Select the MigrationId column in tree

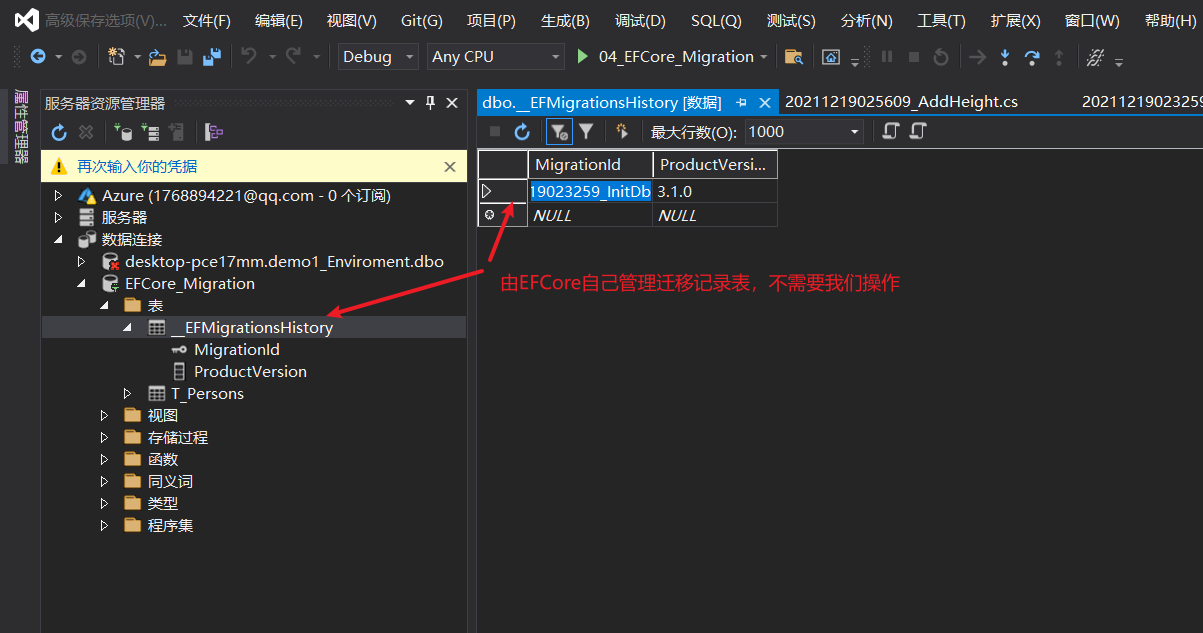pyautogui.click(x=237, y=350)
